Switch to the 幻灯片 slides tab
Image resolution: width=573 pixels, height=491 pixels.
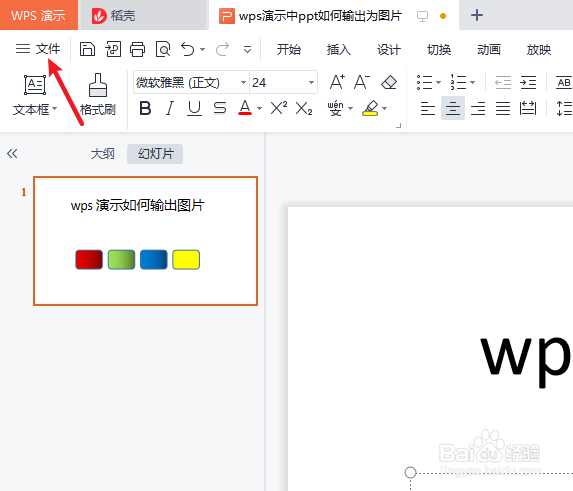[x=155, y=154]
